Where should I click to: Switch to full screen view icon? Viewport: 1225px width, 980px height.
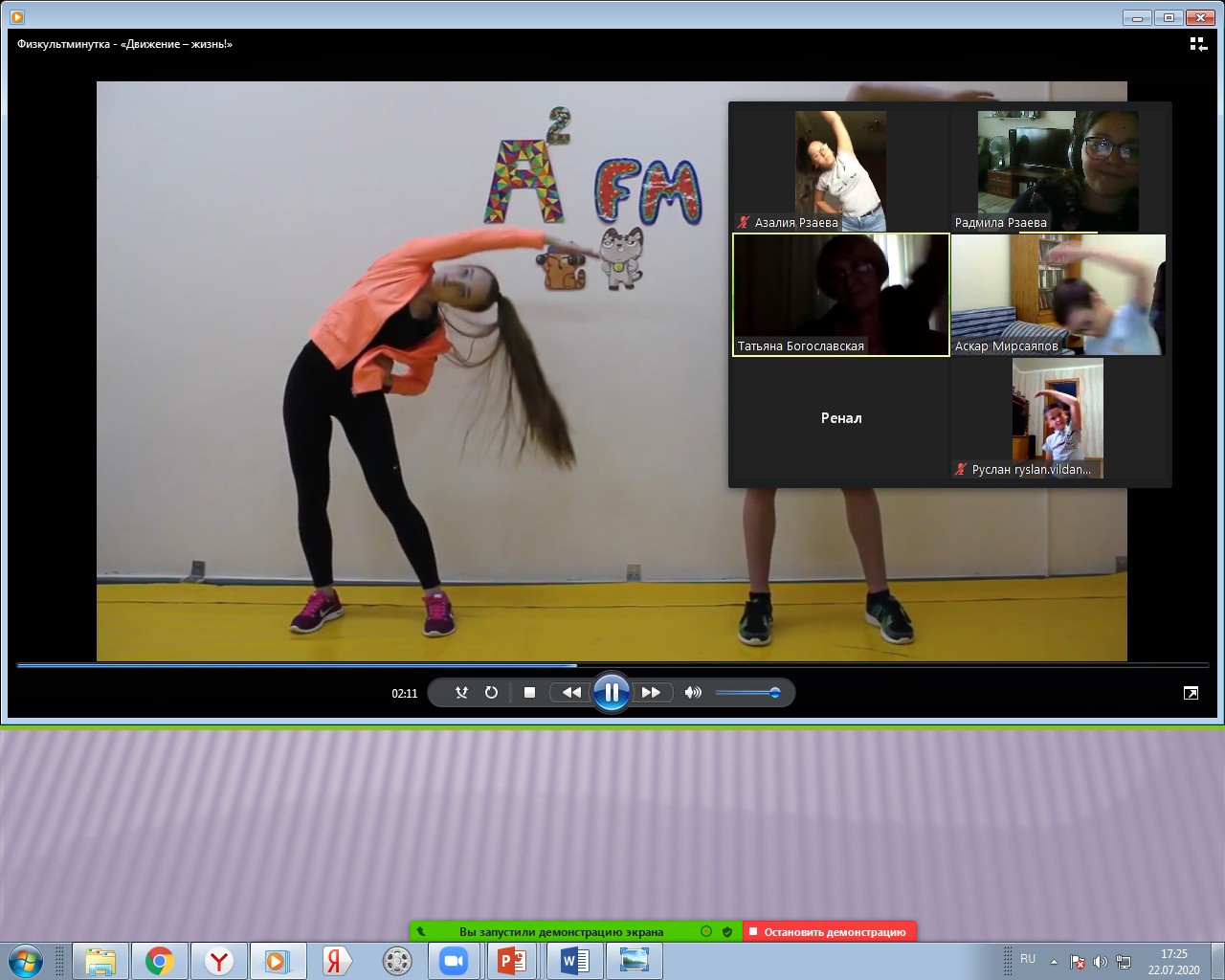[x=1191, y=693]
